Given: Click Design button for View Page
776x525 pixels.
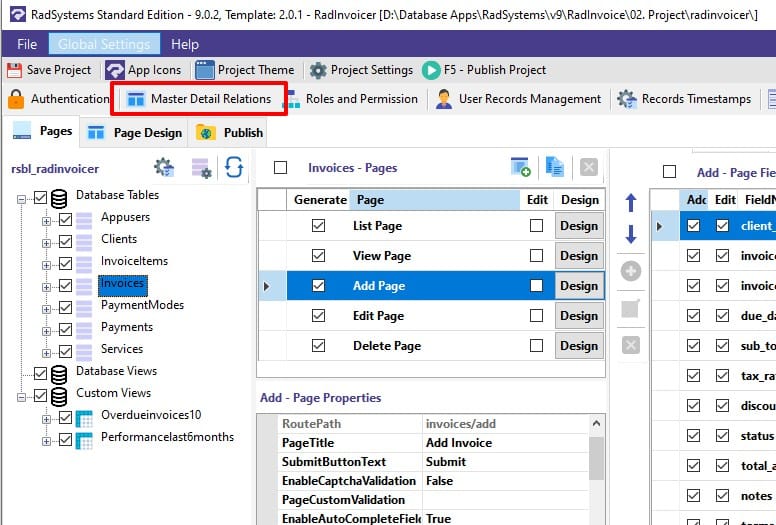Looking at the screenshot, I should (579, 256).
